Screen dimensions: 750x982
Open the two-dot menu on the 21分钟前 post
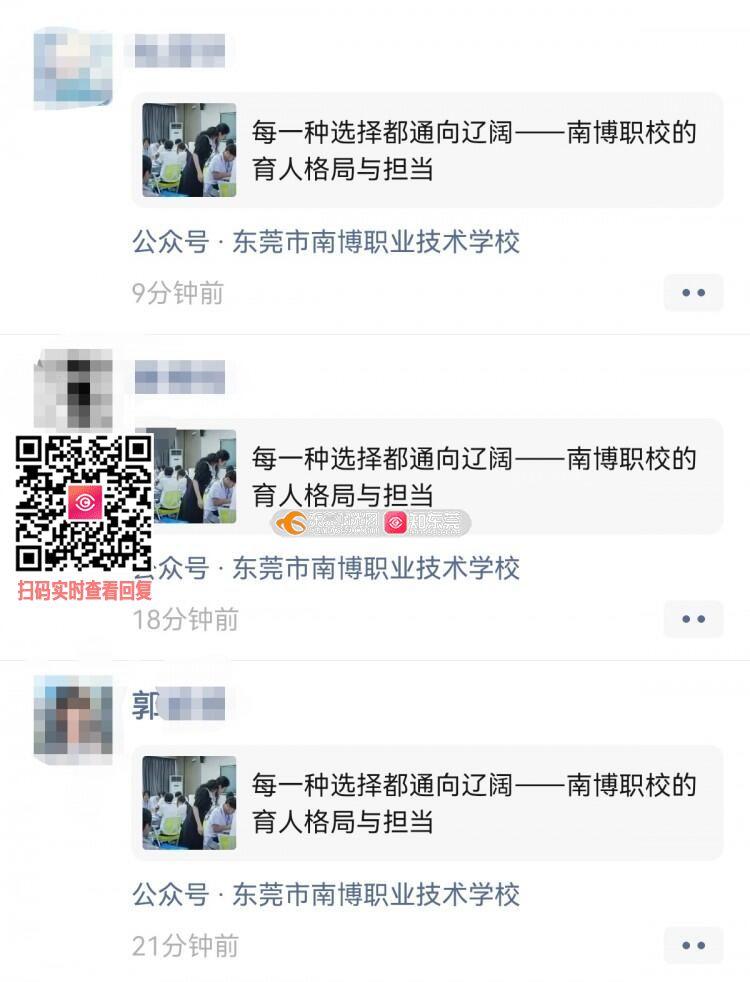pos(693,945)
